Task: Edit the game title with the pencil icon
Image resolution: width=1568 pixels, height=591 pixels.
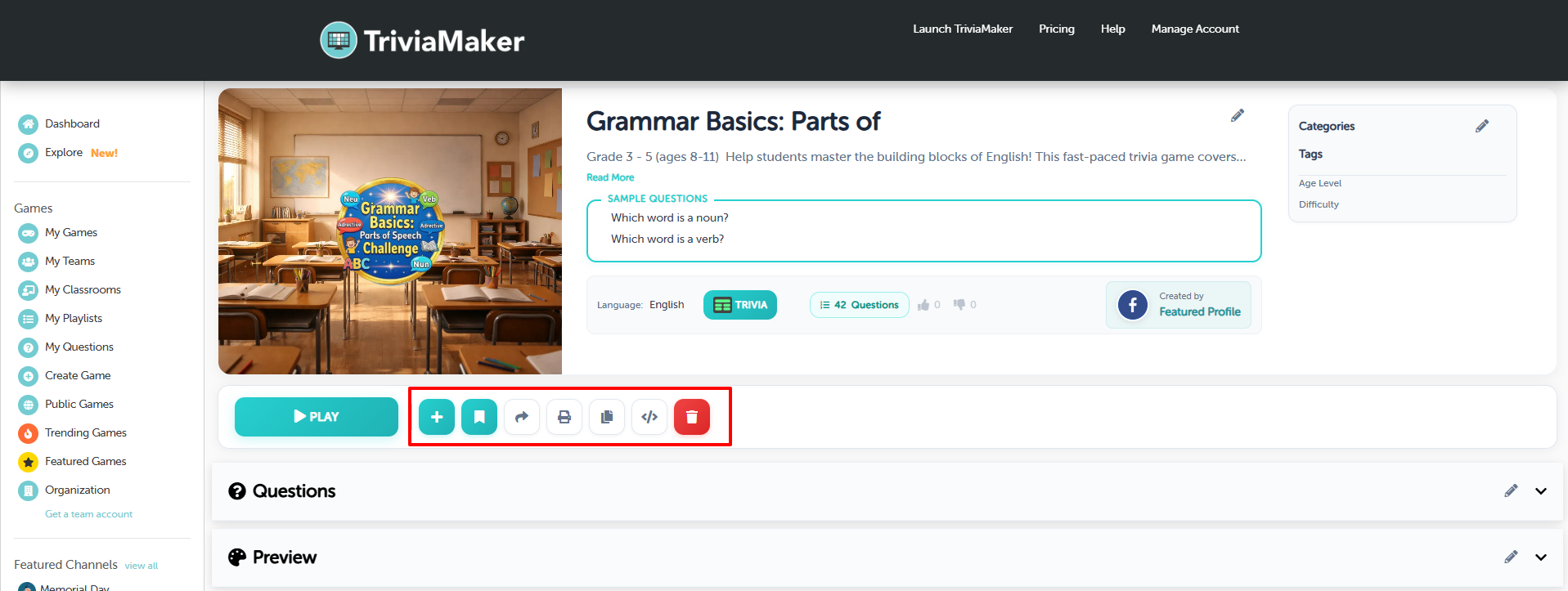Action: pyautogui.click(x=1238, y=116)
